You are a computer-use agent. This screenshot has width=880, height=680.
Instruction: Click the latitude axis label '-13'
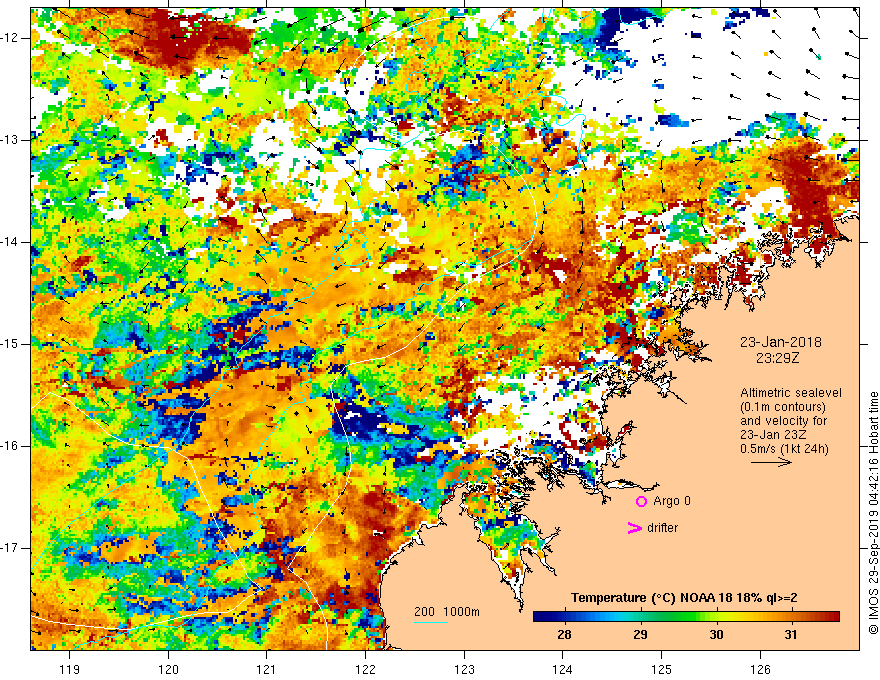tap(10, 140)
